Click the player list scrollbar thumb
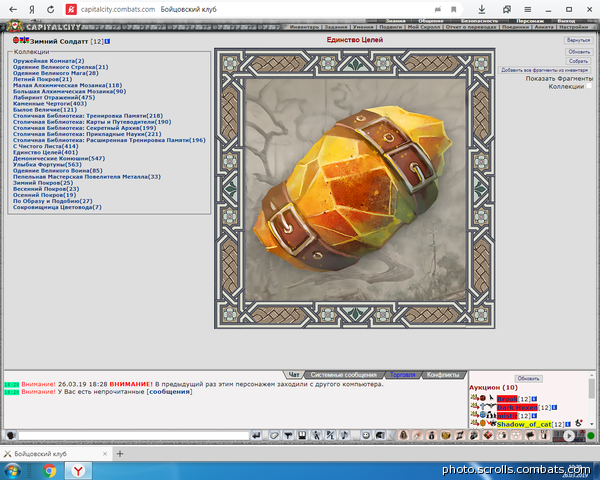 tap(592, 389)
